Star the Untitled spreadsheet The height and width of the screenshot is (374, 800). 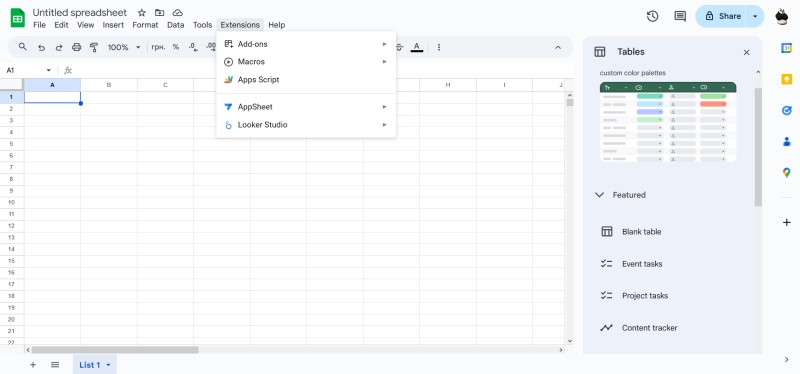coord(142,13)
